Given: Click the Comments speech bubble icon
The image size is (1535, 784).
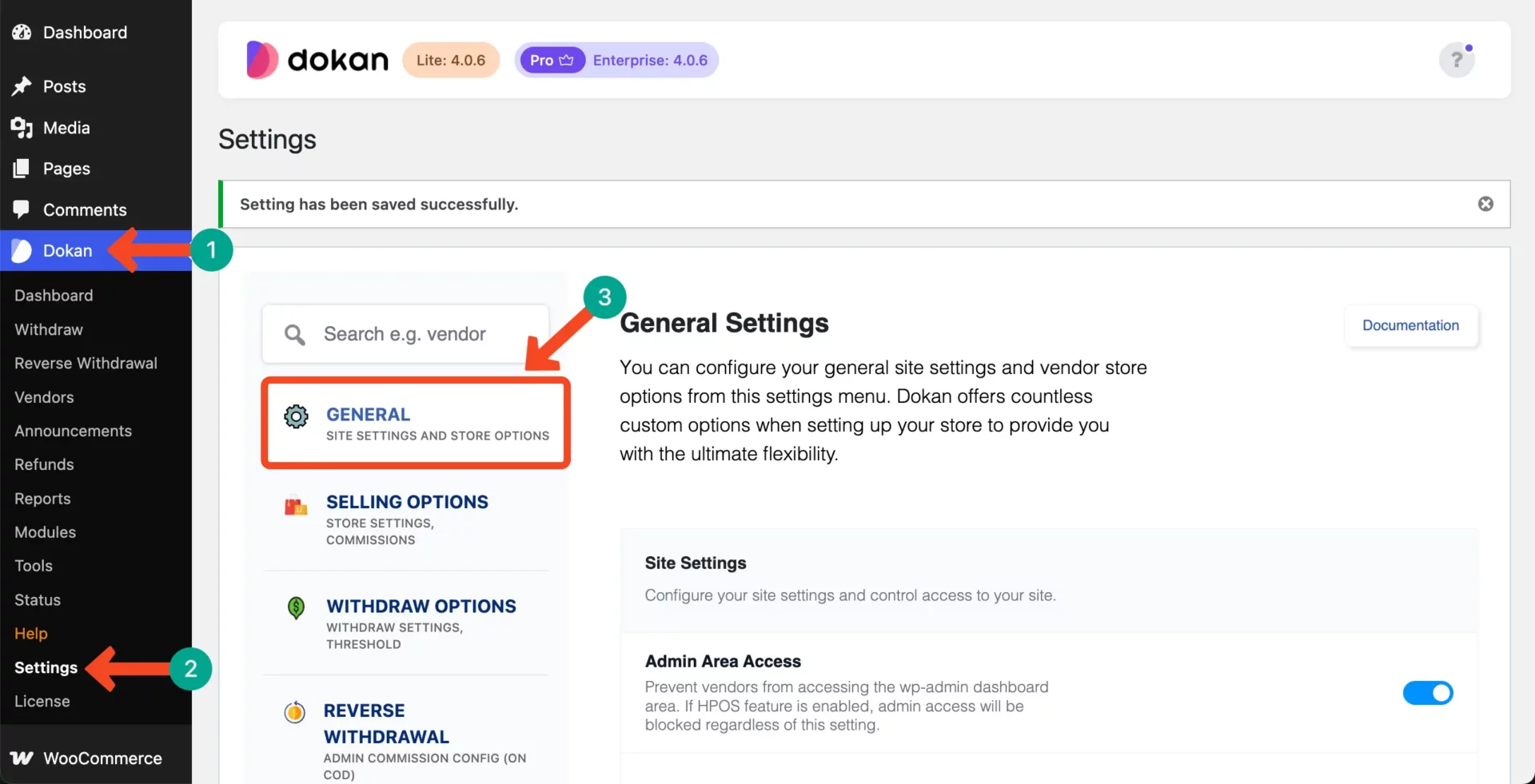Looking at the screenshot, I should coord(22,209).
